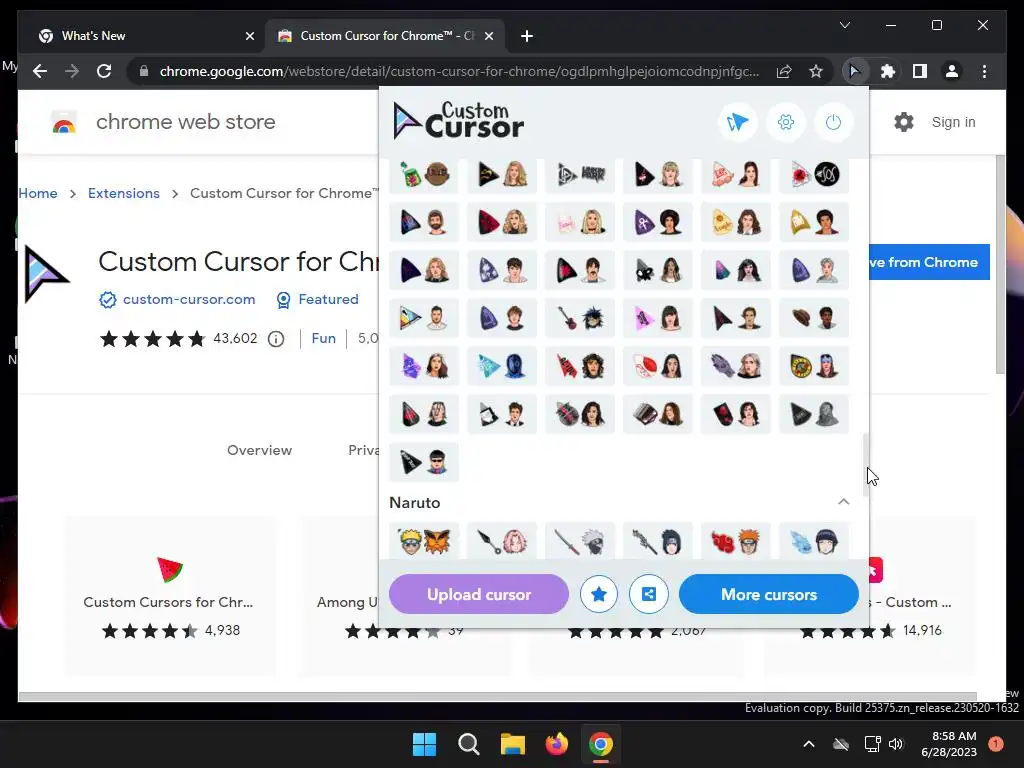Select the red-moustache man cursor pack
Screen dimensions: 1024x768
[x=580, y=270]
